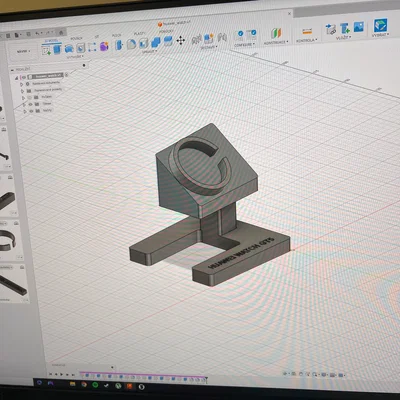Open the Configure dropdown menu

click(x=245, y=44)
